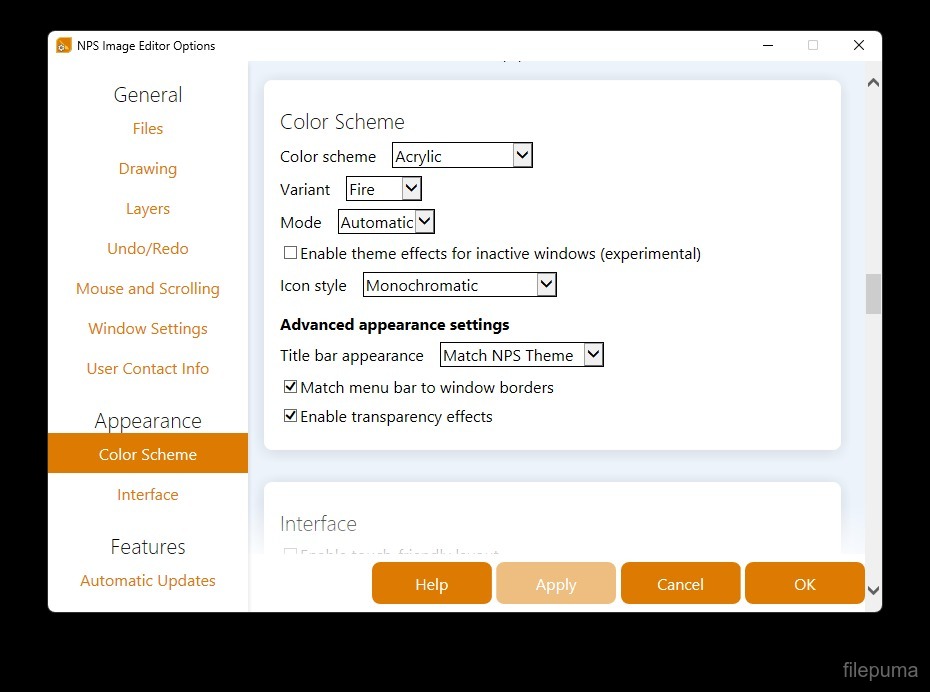Click the NPS Image Editor title bar icon
The width and height of the screenshot is (930, 692).
click(64, 46)
